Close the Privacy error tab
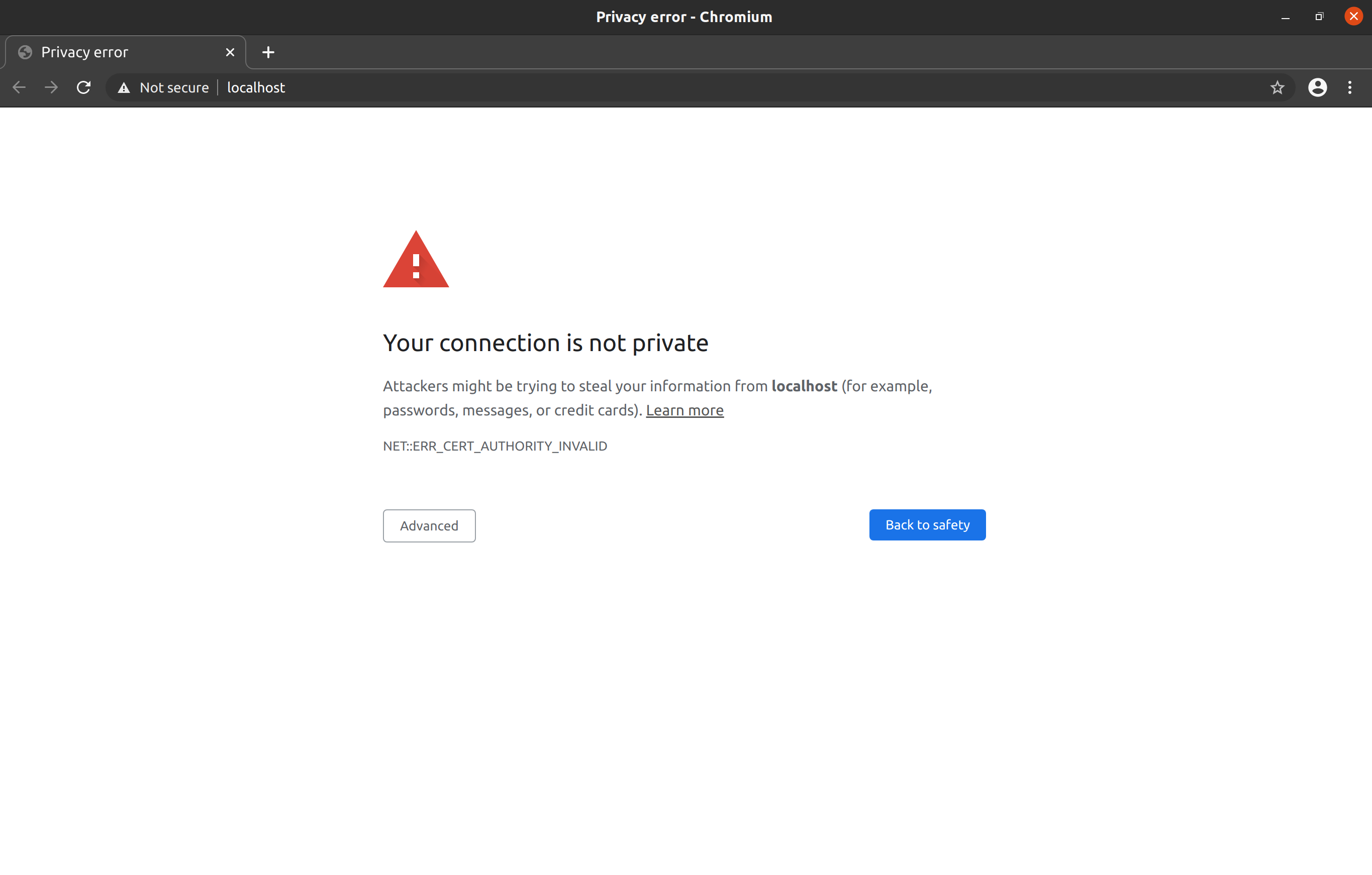 [230, 52]
